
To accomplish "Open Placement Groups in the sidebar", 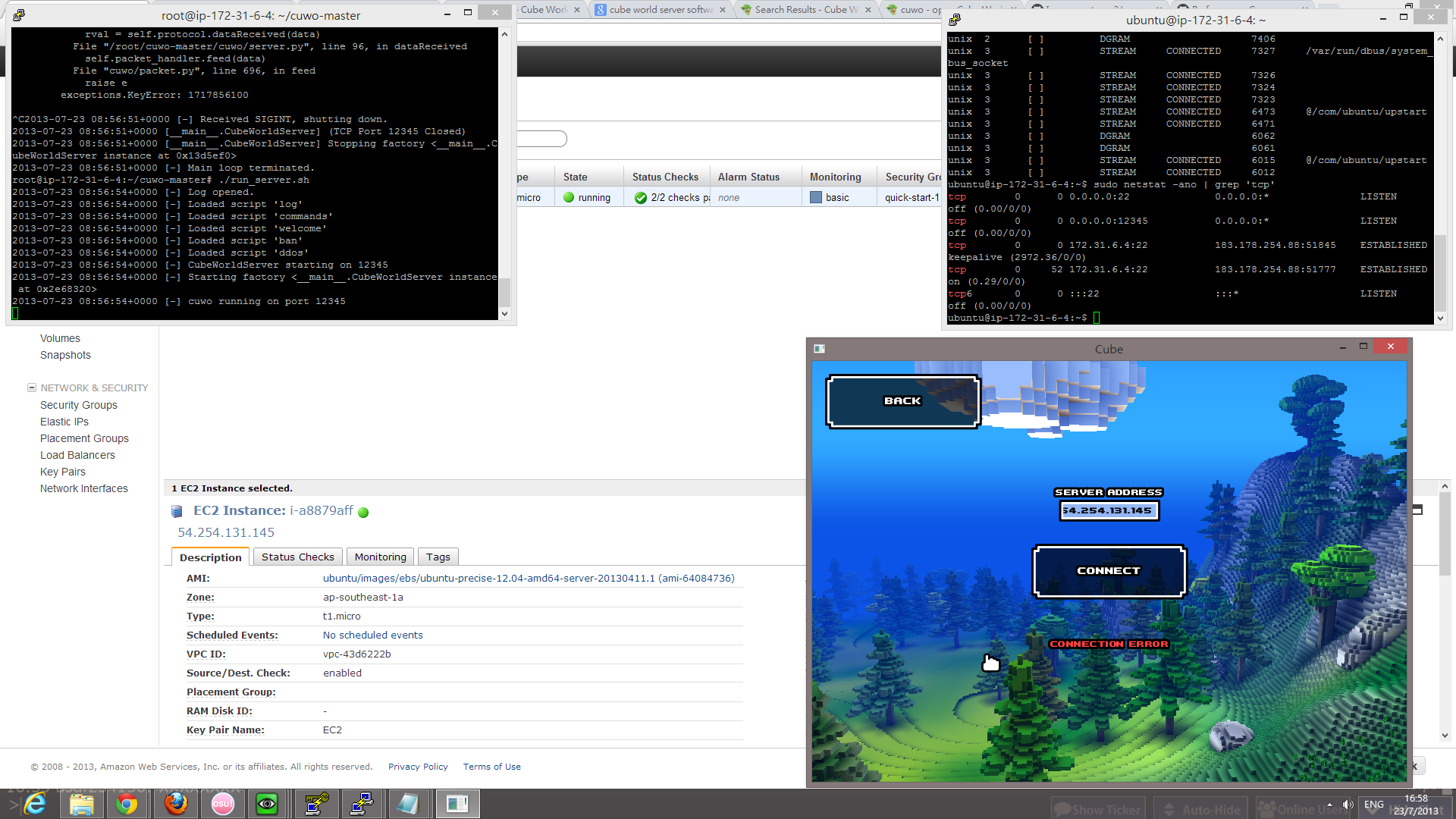I will (84, 438).
